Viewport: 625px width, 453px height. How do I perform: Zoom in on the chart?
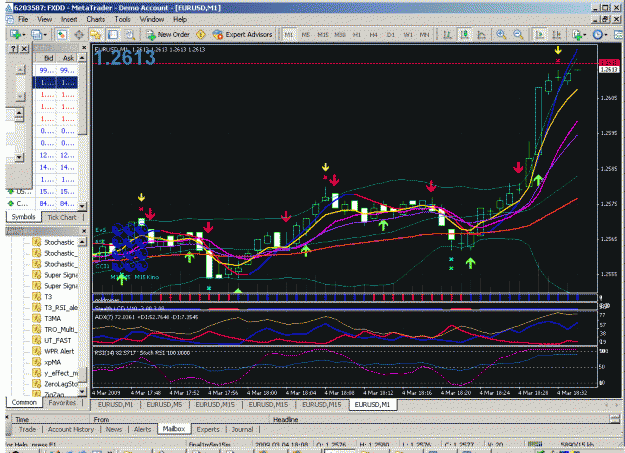click(501, 35)
